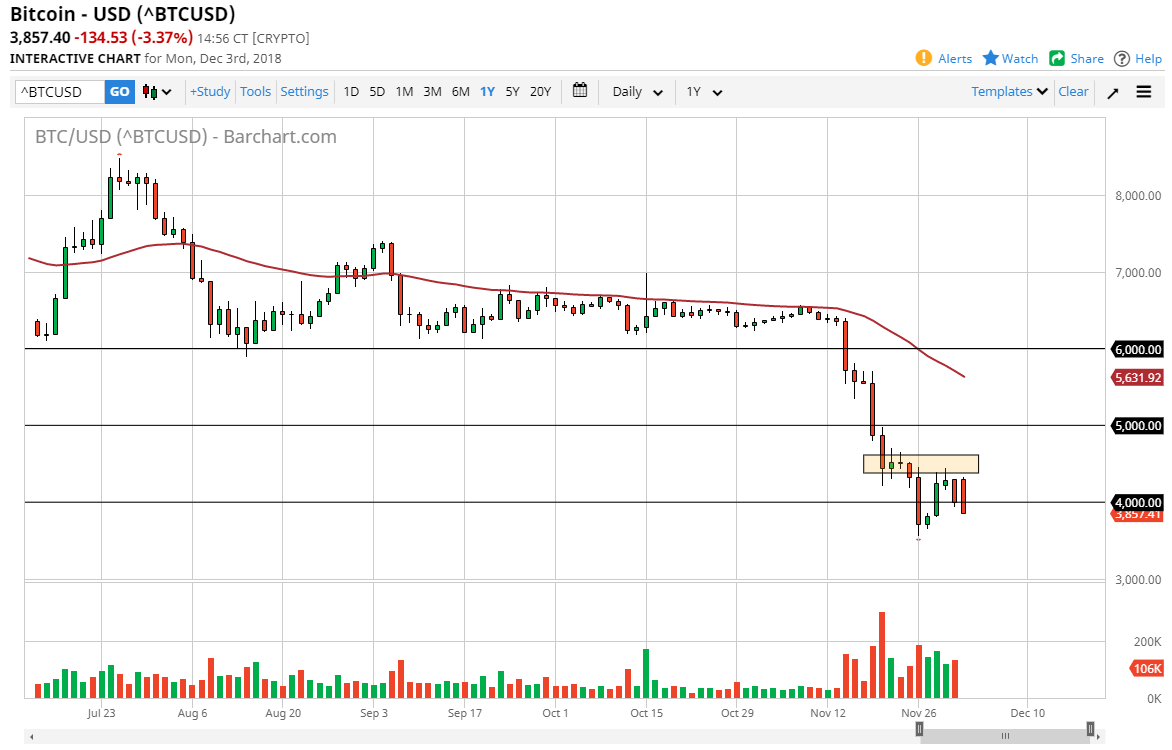Click the Share icon
The width and height of the screenshot is (1172, 750).
[1055, 58]
